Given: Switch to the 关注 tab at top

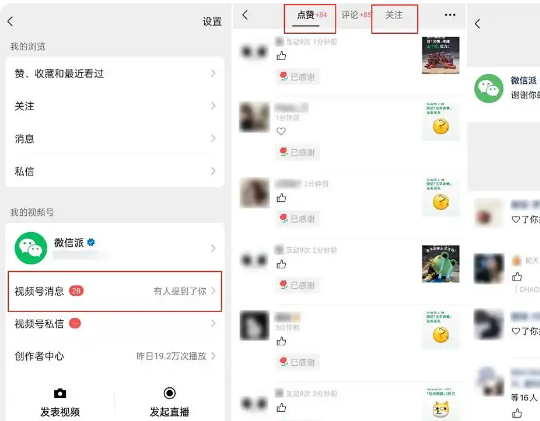Looking at the screenshot, I should tap(394, 15).
